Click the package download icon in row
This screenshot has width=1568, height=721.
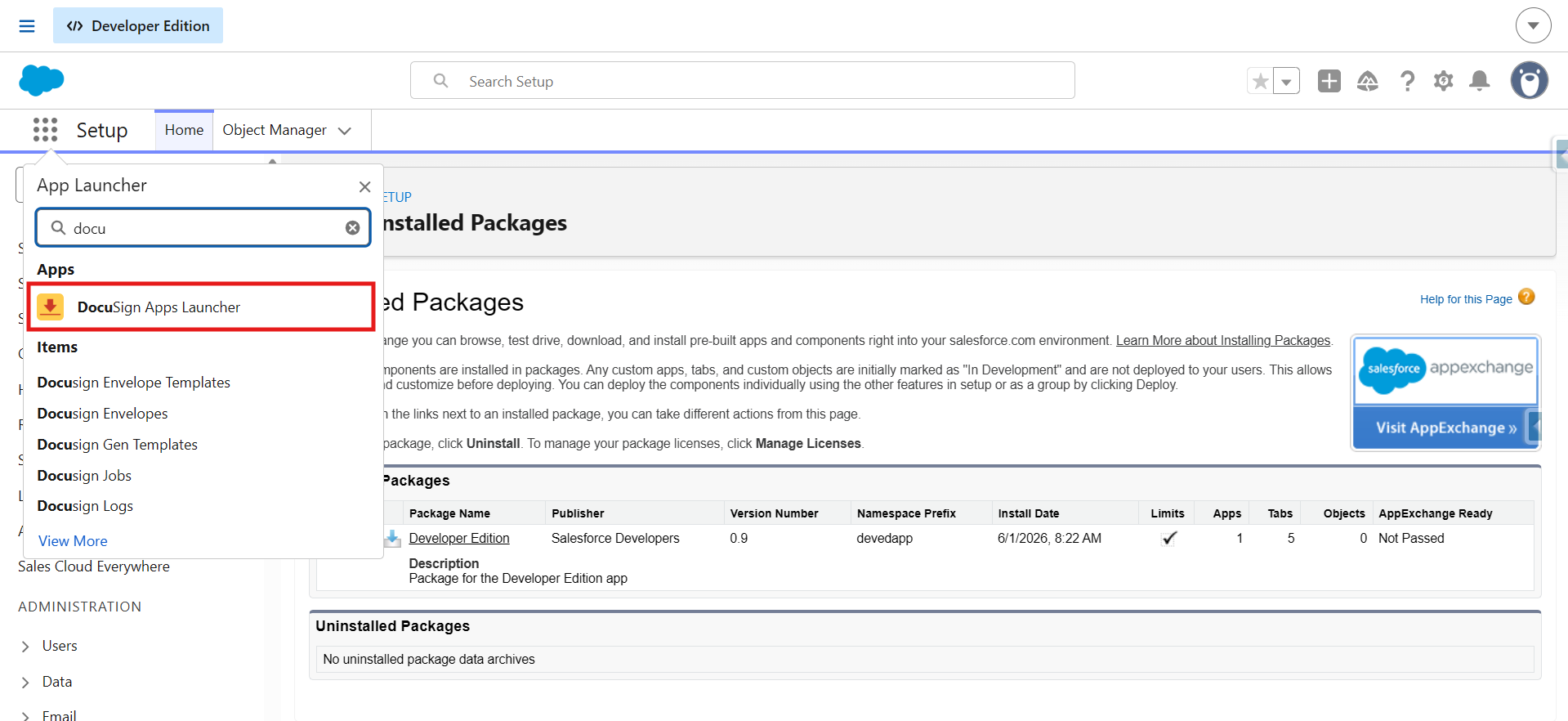click(x=393, y=538)
